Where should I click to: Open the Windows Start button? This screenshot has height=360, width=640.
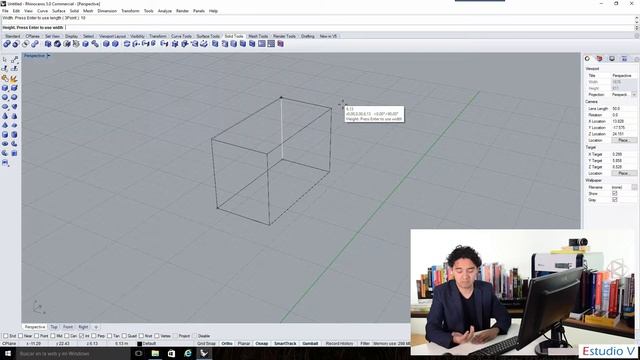tap(8, 353)
